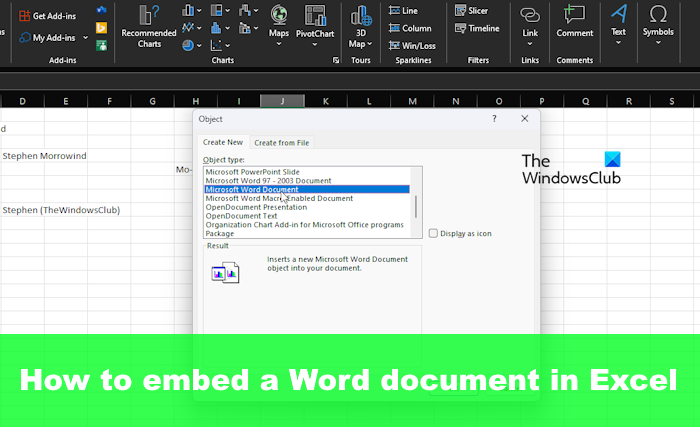
Task: Click the Object type list scrollbar
Action: pyautogui.click(x=416, y=206)
